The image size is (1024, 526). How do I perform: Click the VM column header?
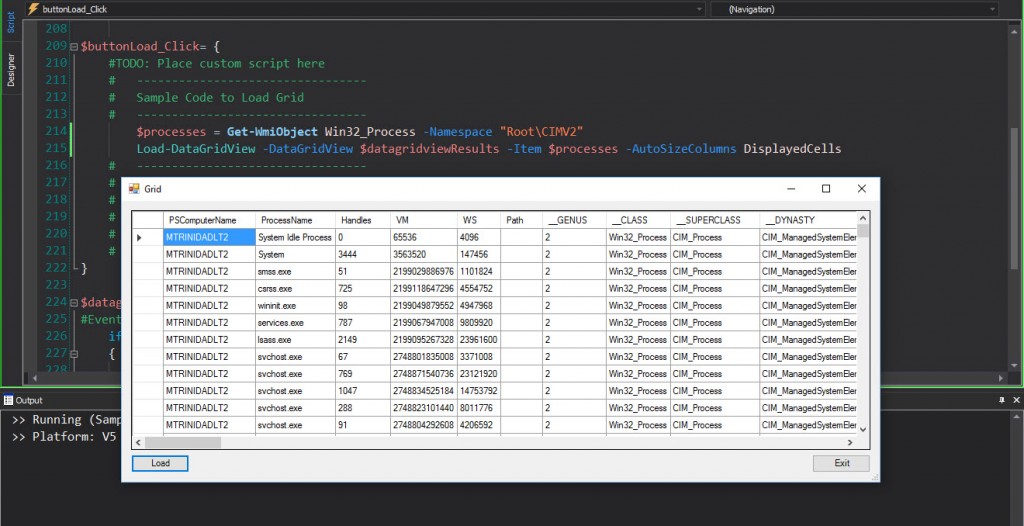tap(423, 220)
